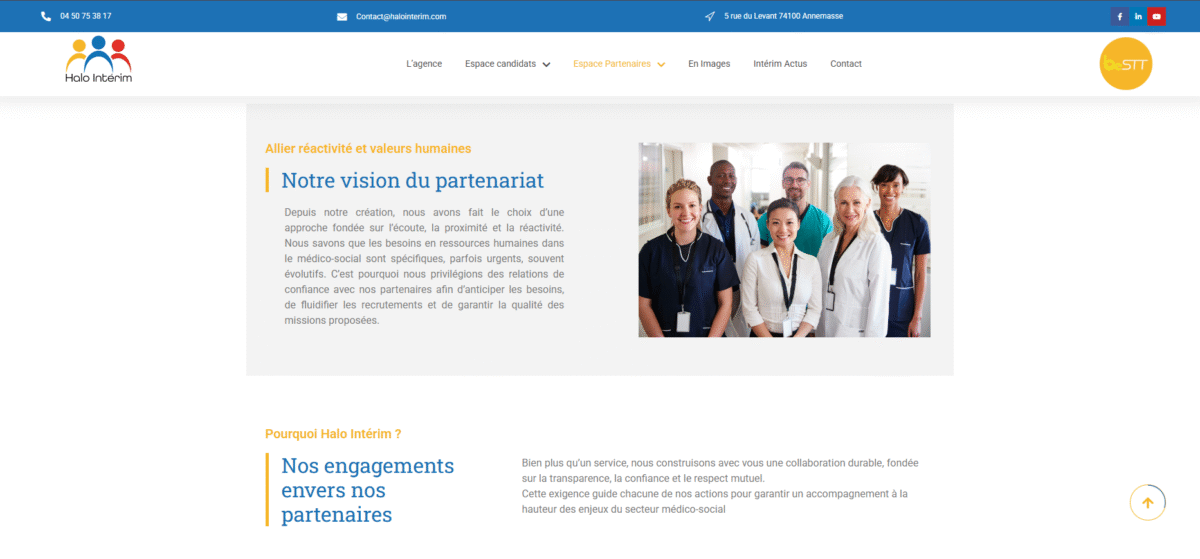This screenshot has height=559, width=1200.
Task: Open the LinkedIn social icon
Action: click(x=1138, y=16)
